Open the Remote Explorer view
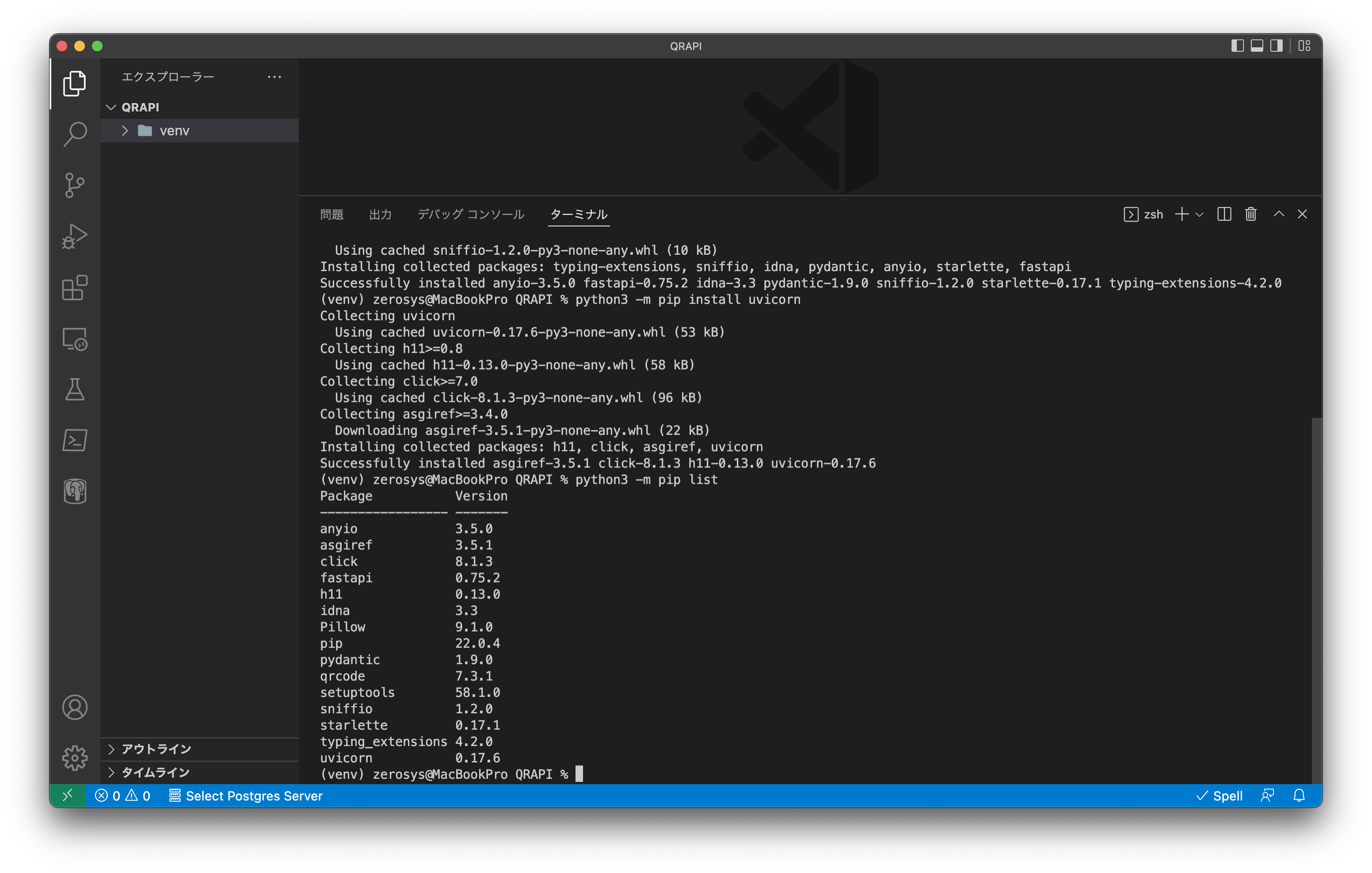The image size is (1372, 873). click(75, 339)
